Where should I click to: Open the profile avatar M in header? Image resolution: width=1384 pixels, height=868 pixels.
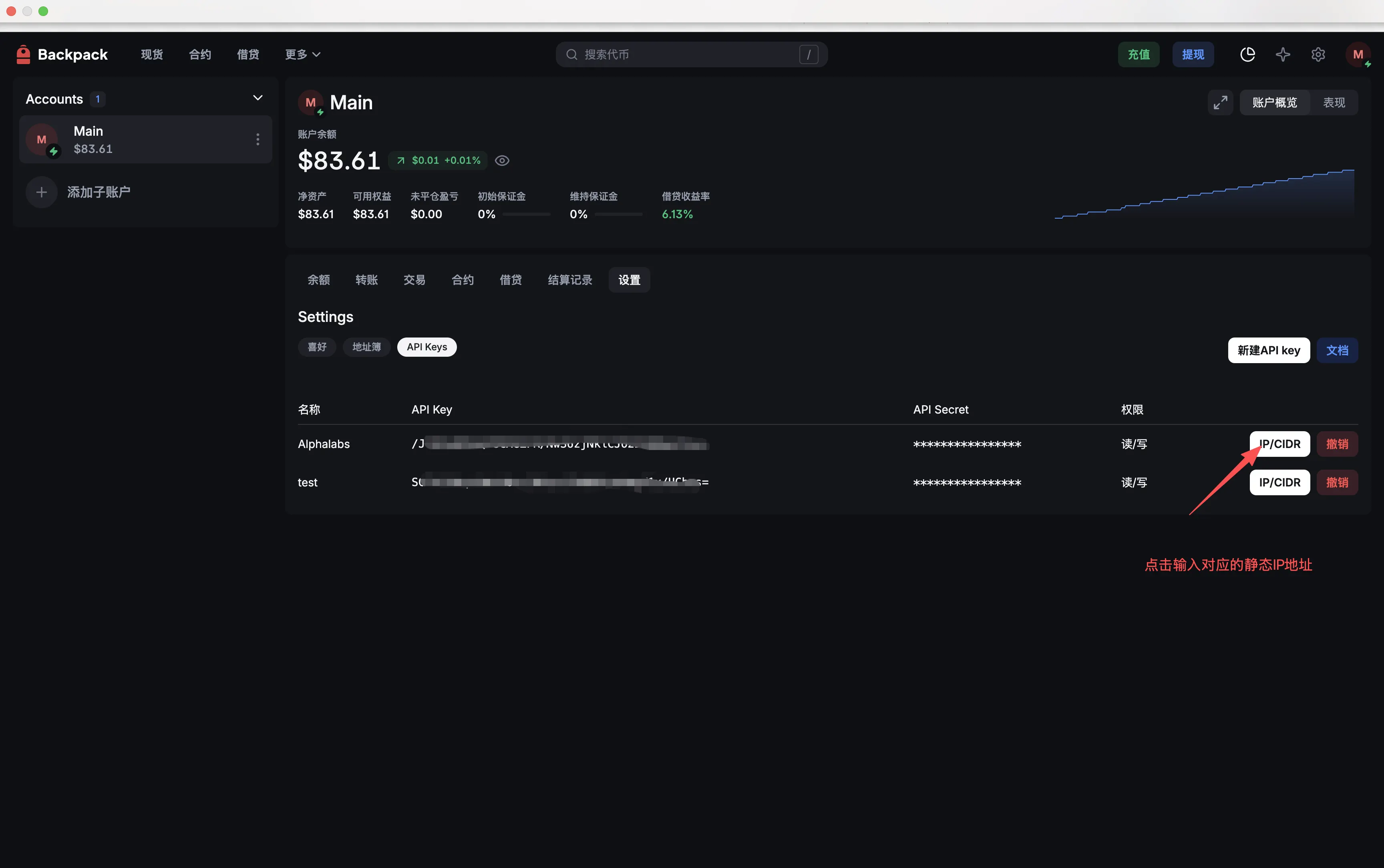pos(1358,54)
